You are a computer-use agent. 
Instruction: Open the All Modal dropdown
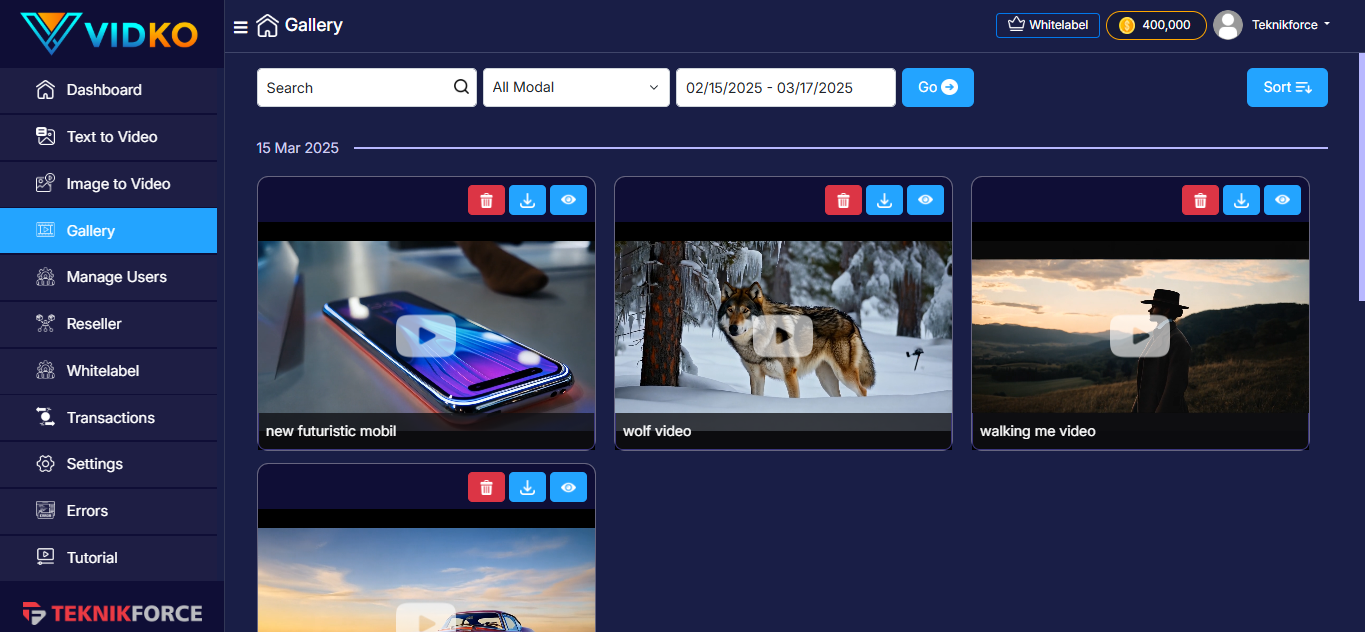pos(576,87)
